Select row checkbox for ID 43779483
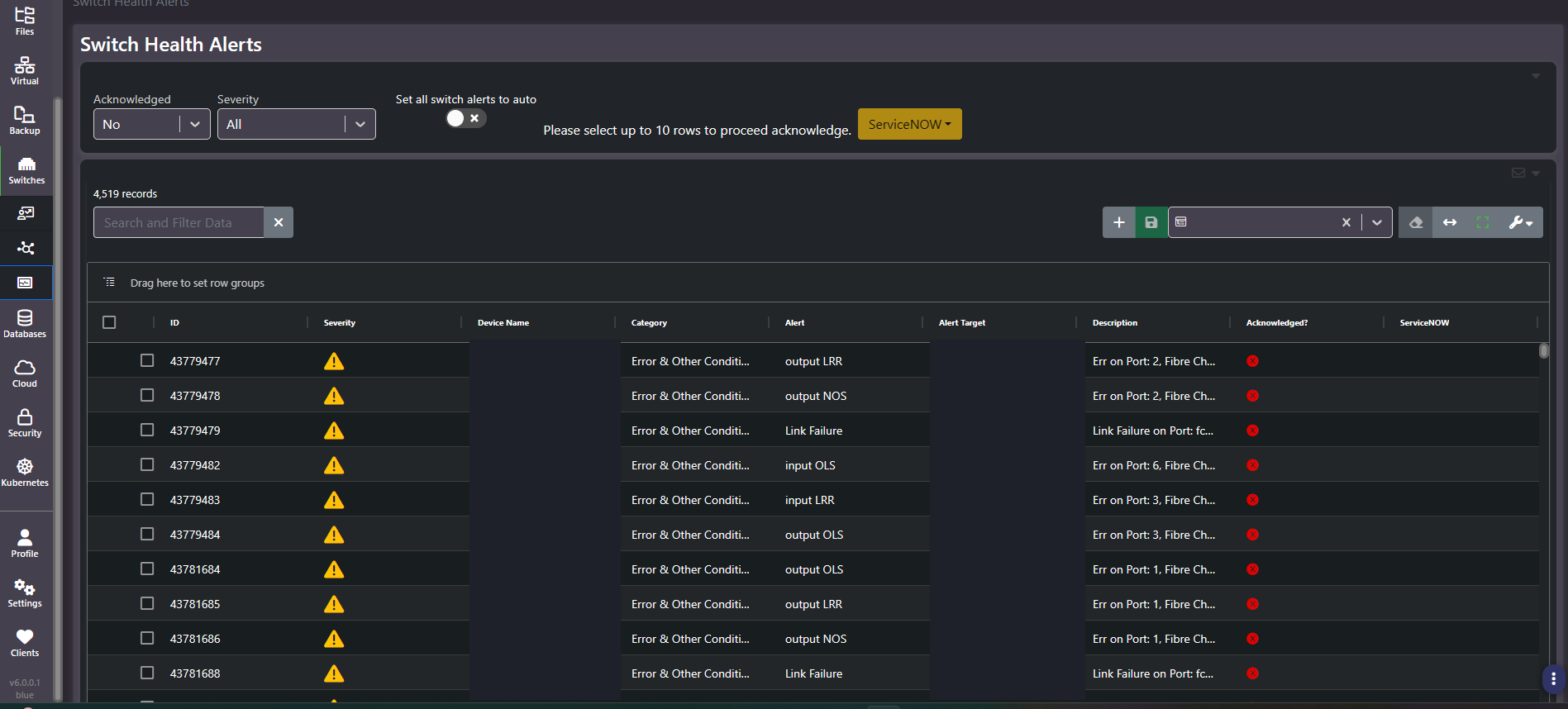 [x=147, y=499]
